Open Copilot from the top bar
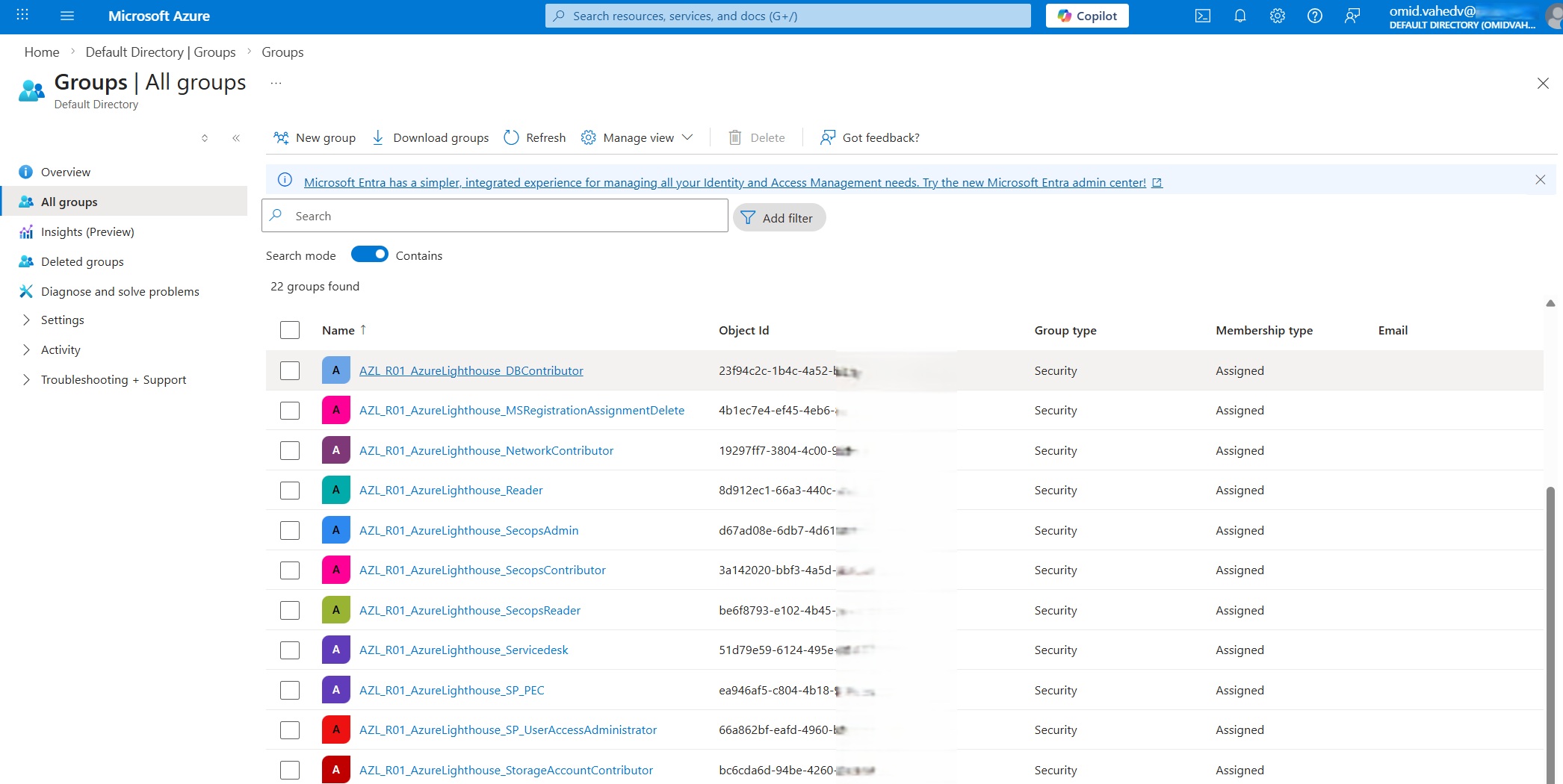1563x784 pixels. pyautogui.click(x=1086, y=16)
